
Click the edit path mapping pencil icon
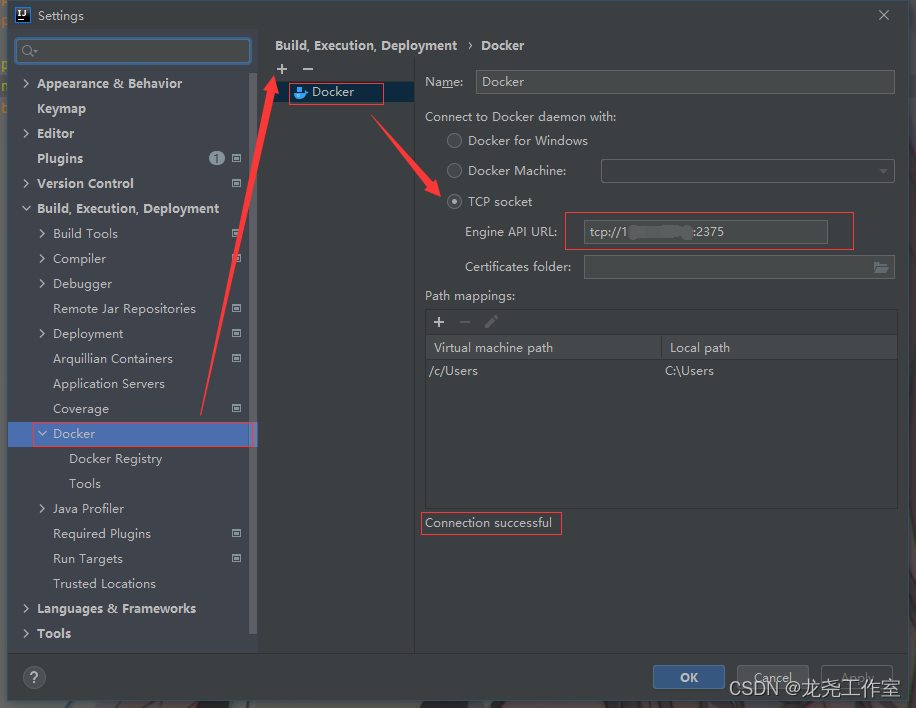tap(491, 322)
